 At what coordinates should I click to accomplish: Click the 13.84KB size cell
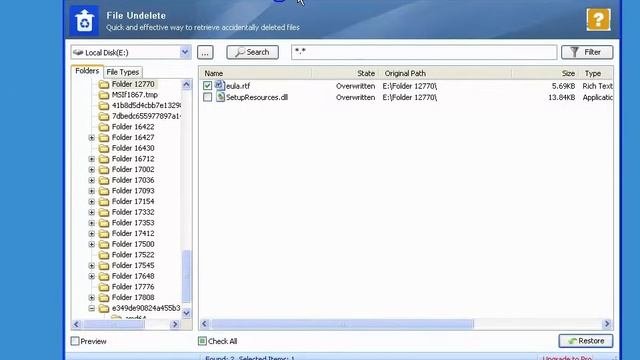click(562, 98)
